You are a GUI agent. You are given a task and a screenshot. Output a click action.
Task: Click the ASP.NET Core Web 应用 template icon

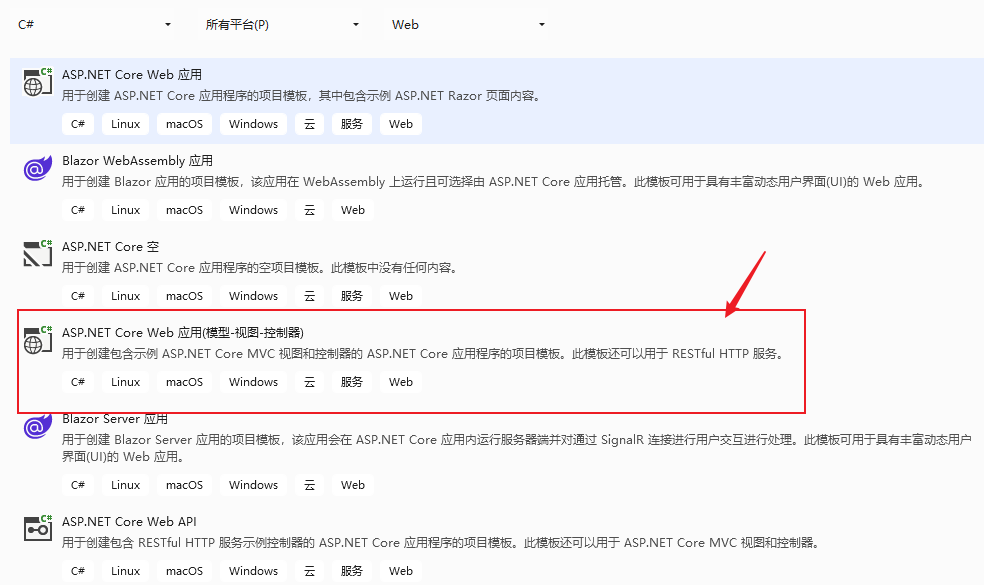(x=38, y=82)
